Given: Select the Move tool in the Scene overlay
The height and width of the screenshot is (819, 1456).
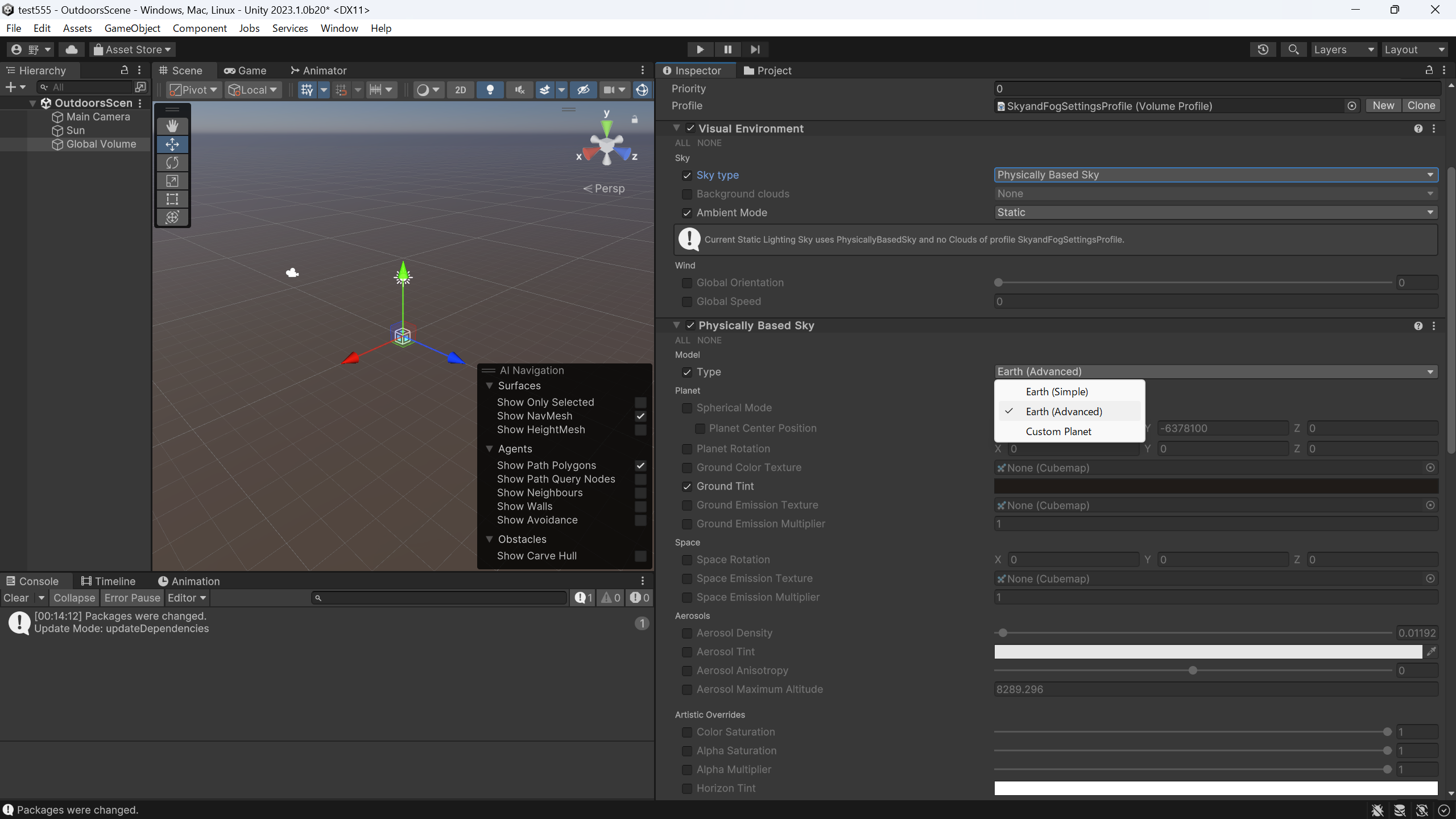Looking at the screenshot, I should tap(172, 144).
